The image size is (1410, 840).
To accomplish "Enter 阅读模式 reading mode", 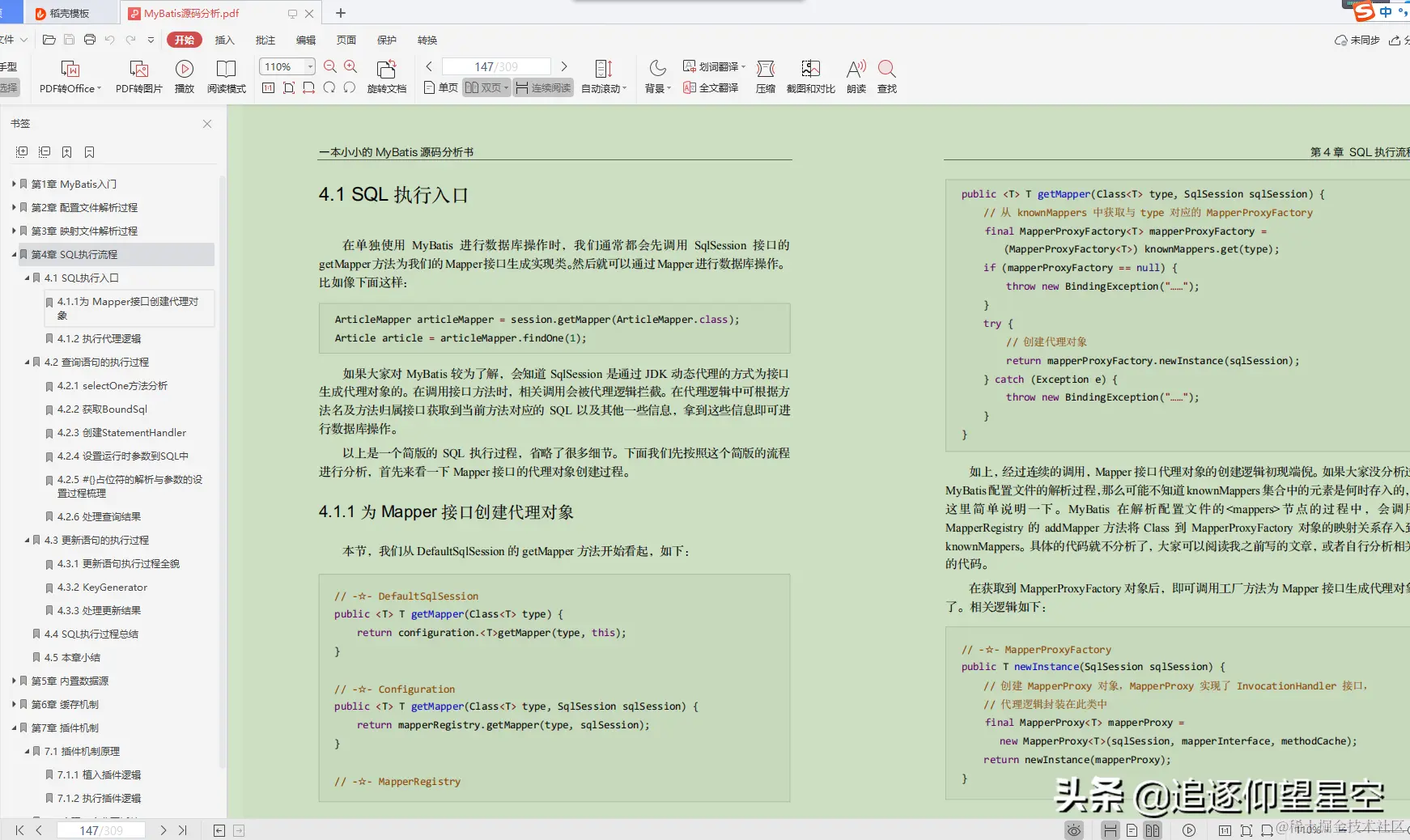I will 227,77.
